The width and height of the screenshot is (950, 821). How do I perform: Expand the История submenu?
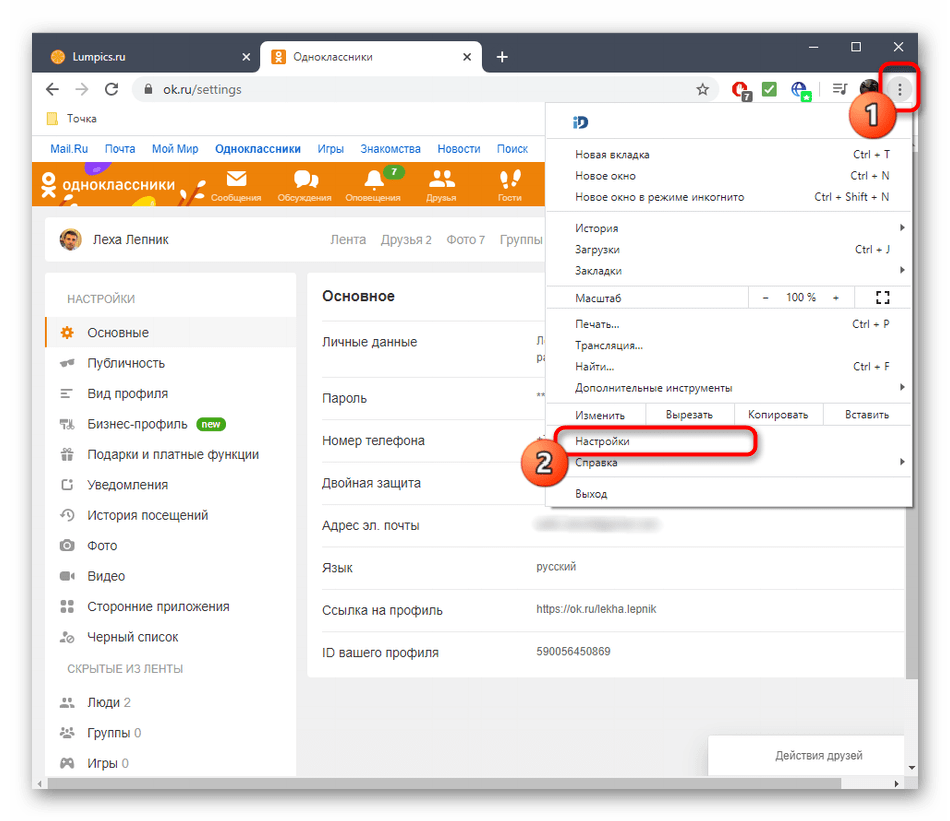[x=596, y=228]
